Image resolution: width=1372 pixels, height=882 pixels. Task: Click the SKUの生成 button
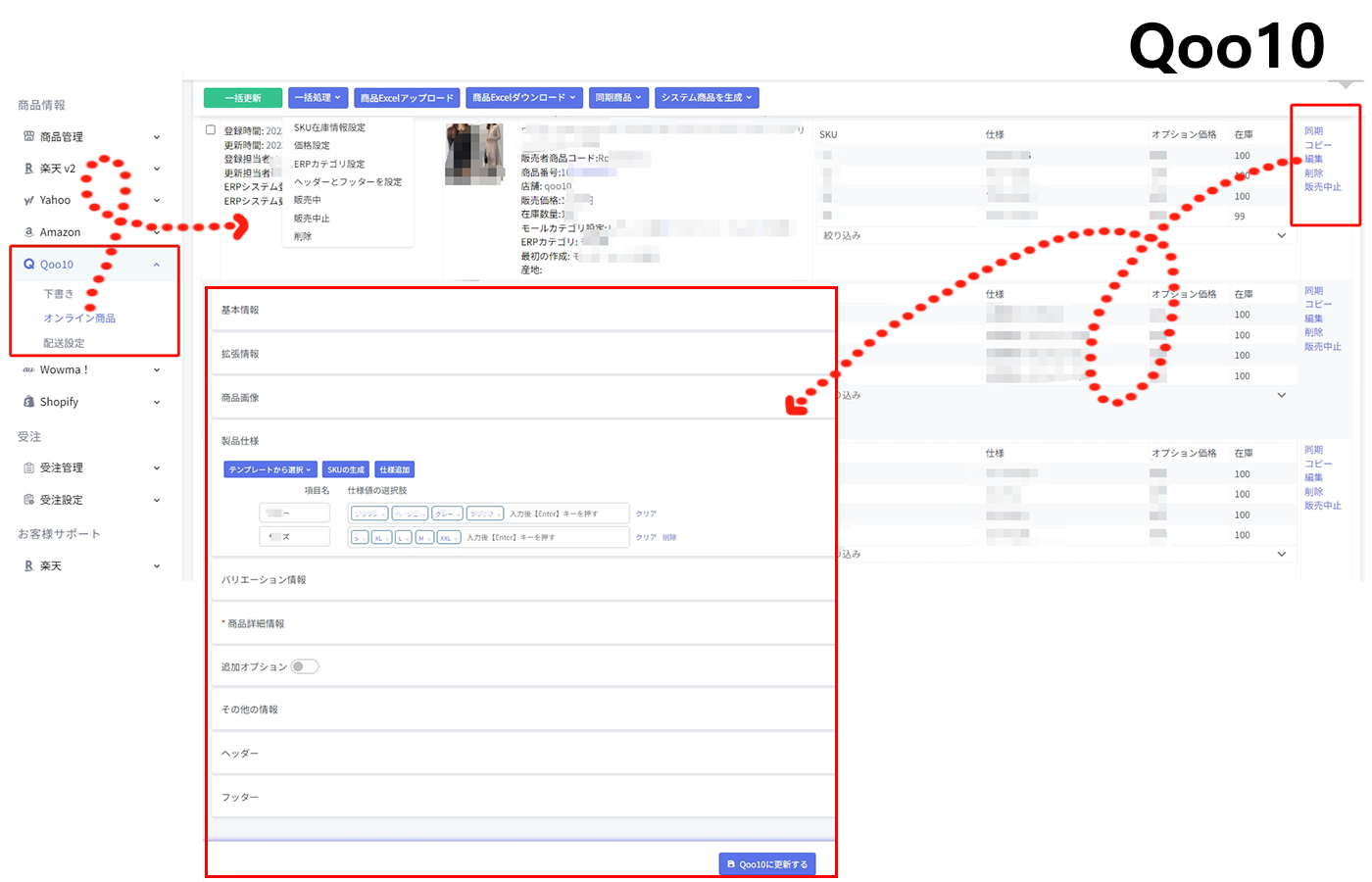(346, 469)
